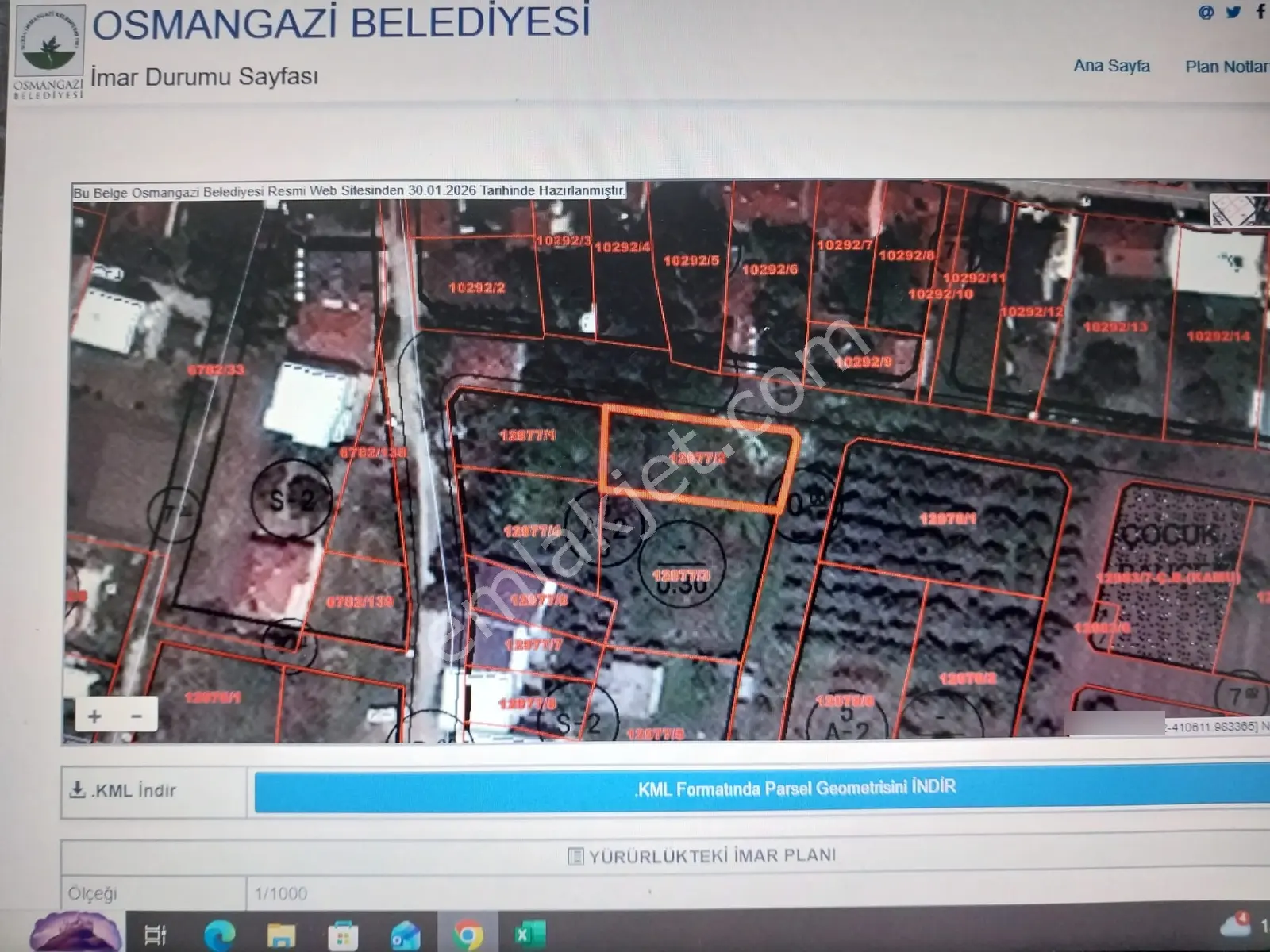
Task: Click the @ email icon in header
Action: point(1206,12)
